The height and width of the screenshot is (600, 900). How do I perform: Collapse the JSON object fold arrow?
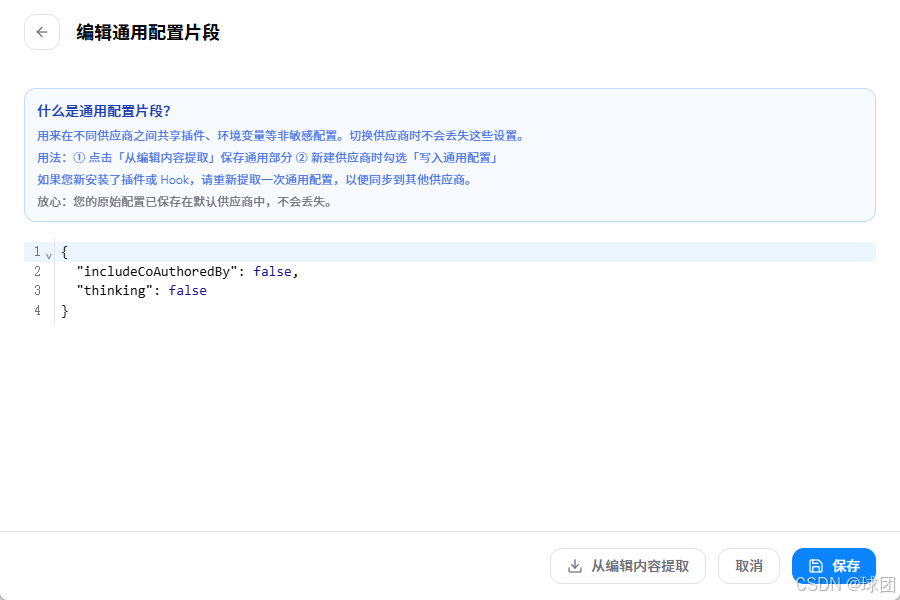(x=49, y=255)
